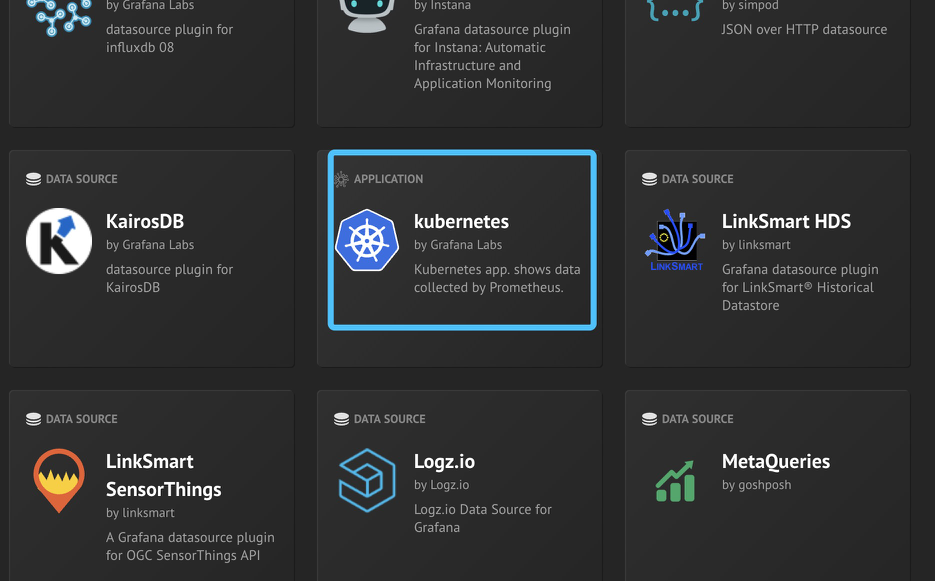Click the database icon on Logz.io card
Image resolution: width=935 pixels, height=581 pixels.
point(342,419)
